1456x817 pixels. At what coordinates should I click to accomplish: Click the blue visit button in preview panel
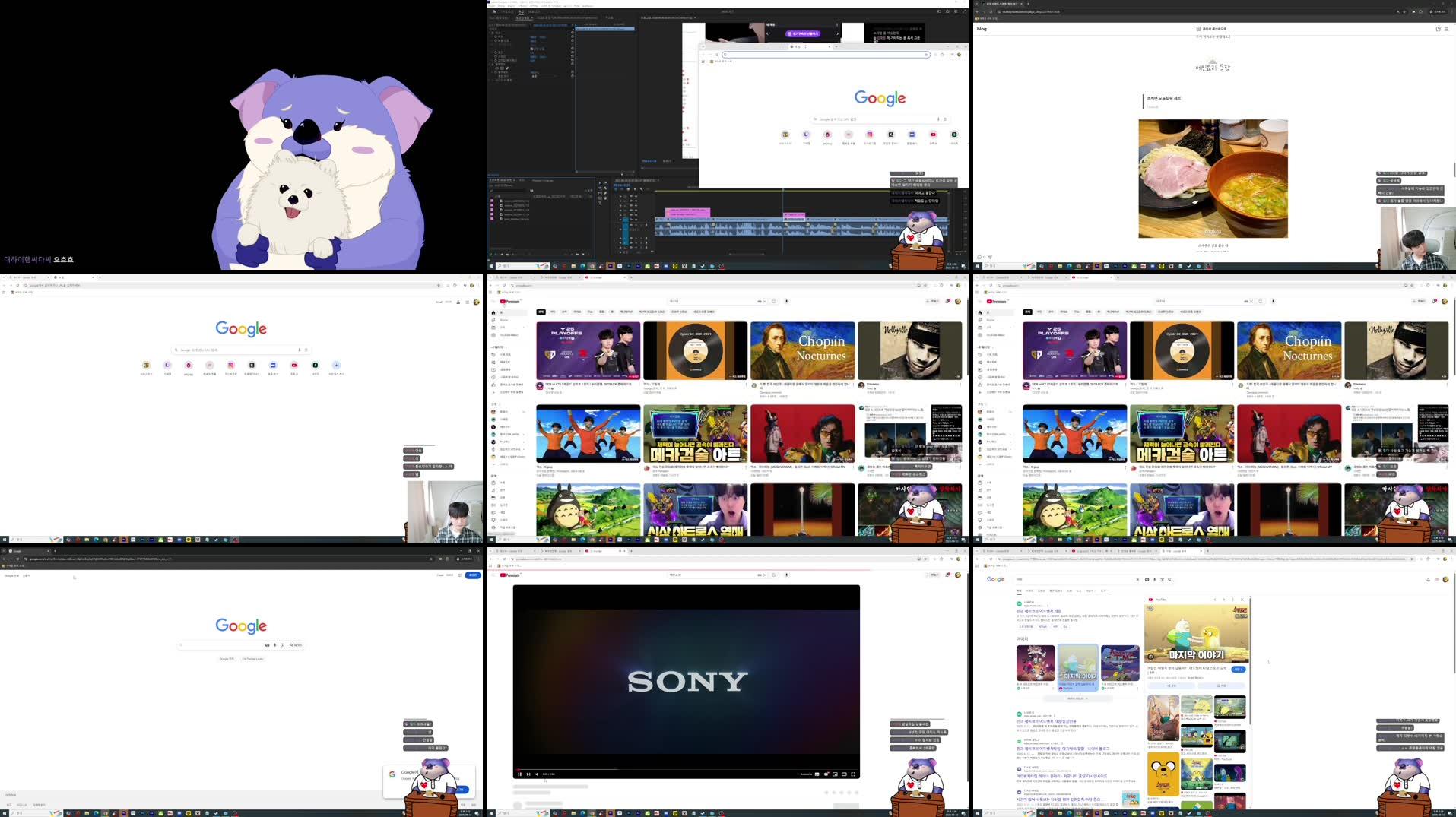(x=1239, y=669)
